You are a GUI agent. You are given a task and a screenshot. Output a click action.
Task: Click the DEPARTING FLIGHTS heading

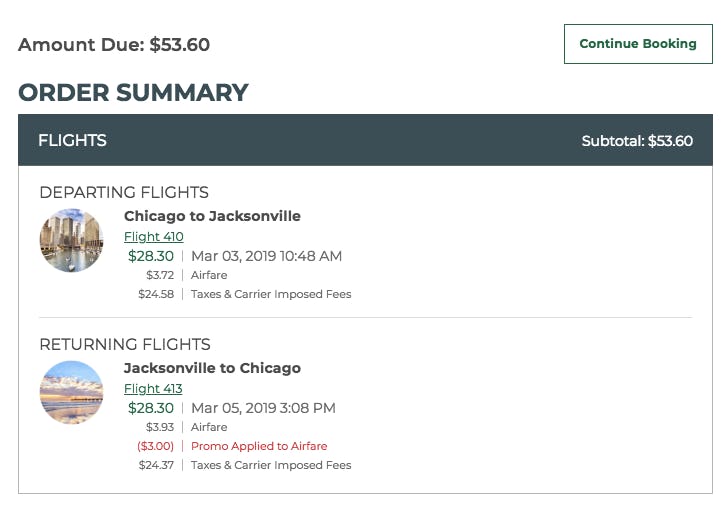[x=124, y=192]
